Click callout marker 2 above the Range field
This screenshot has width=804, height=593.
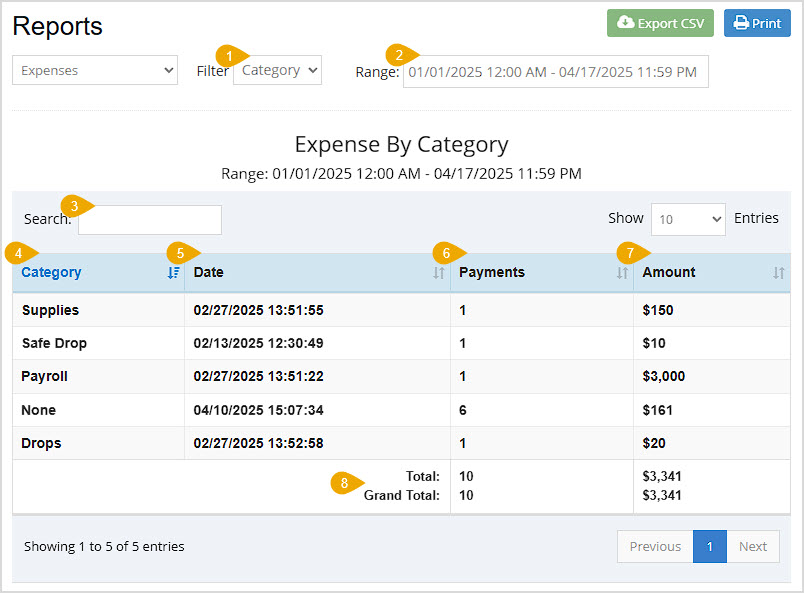coord(400,56)
